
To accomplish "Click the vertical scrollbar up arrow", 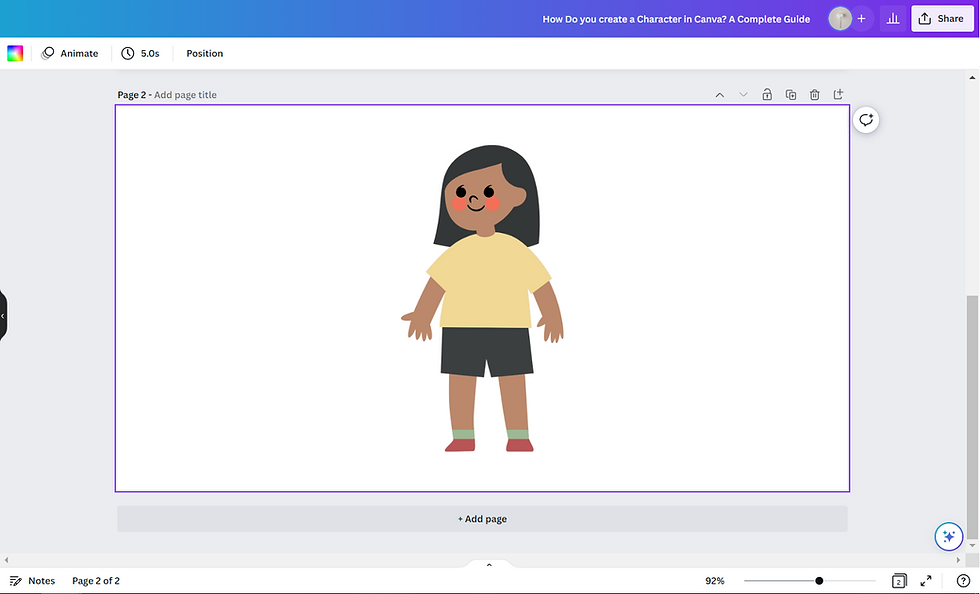I will coord(972,78).
